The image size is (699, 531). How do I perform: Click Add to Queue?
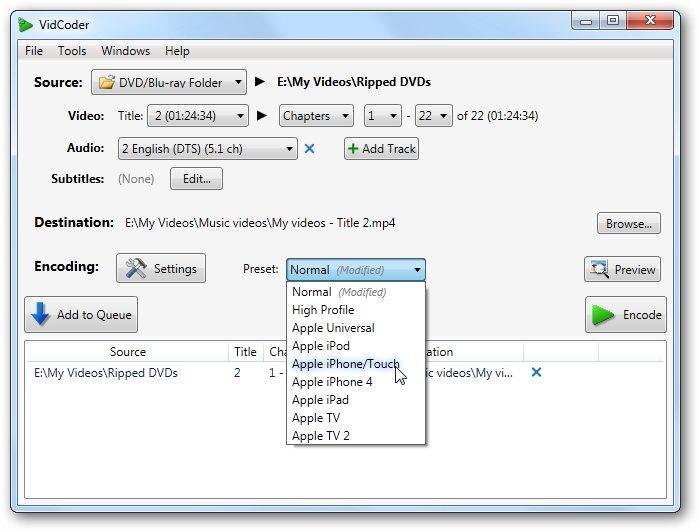click(x=81, y=314)
